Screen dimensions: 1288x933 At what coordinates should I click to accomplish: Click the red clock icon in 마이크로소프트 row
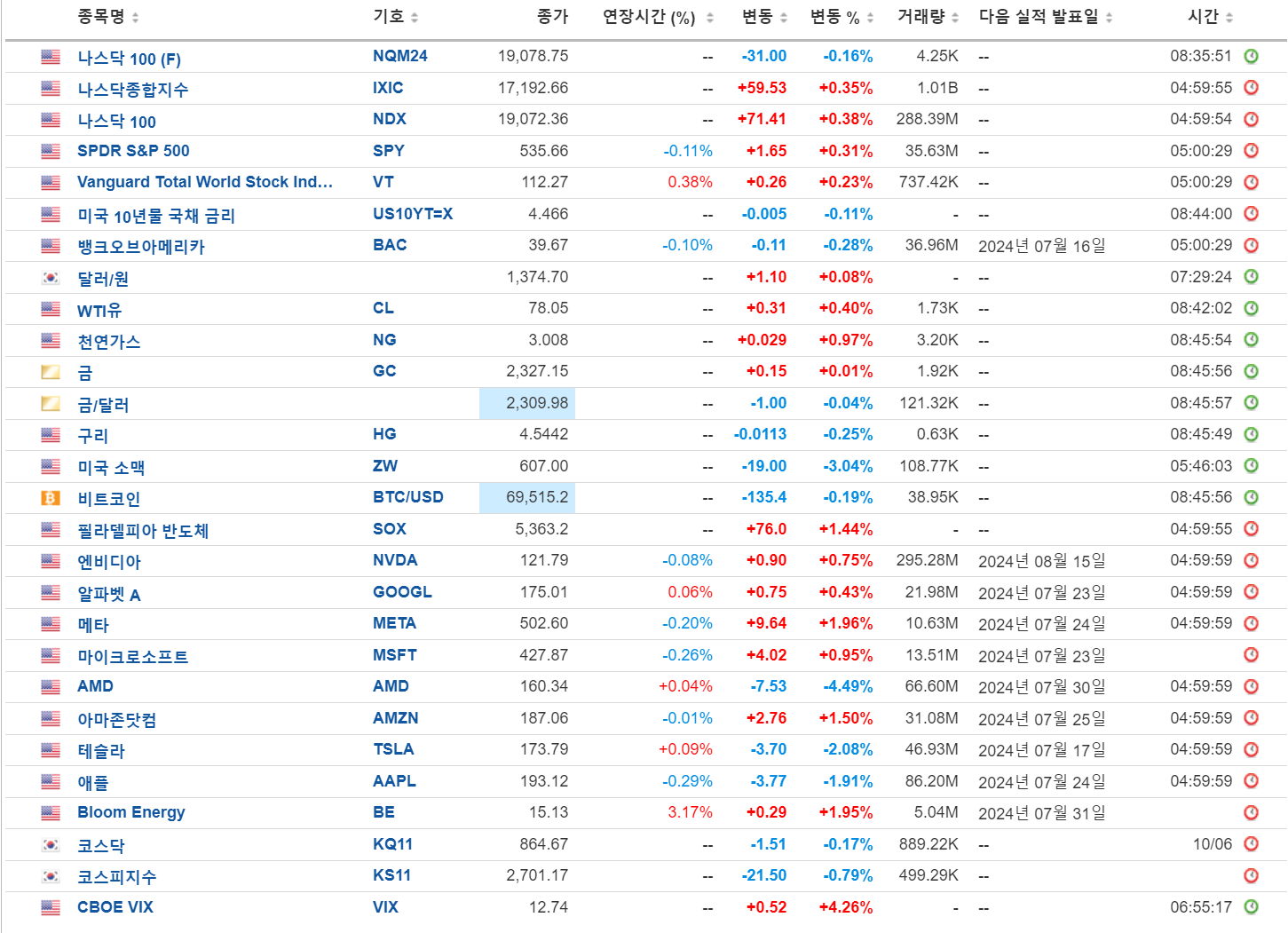click(1251, 654)
